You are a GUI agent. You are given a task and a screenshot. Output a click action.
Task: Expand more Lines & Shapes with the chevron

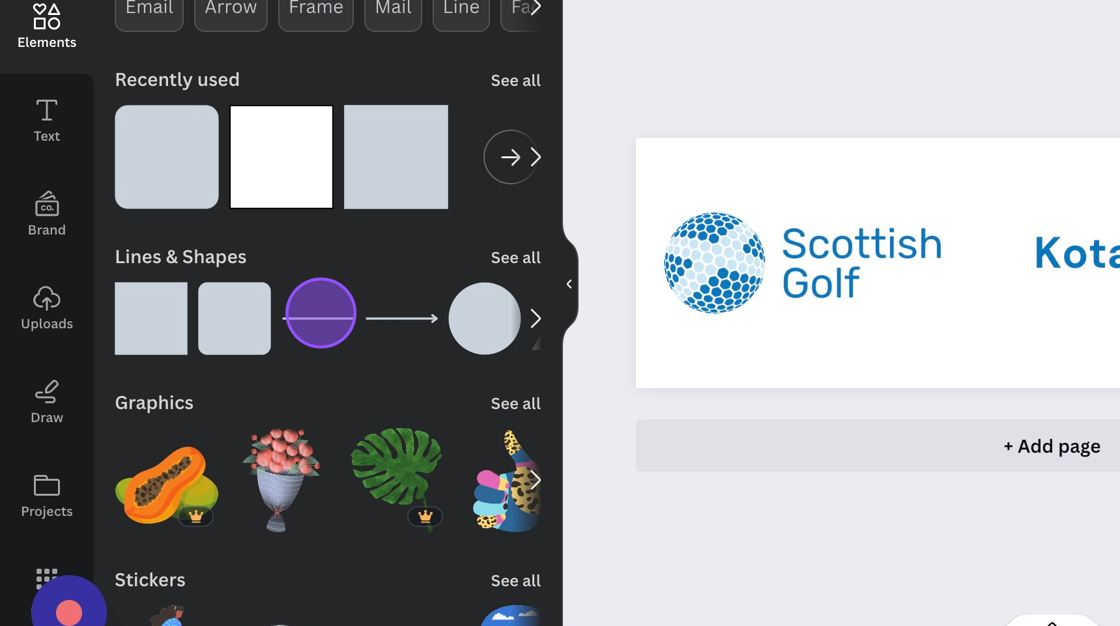coord(536,319)
